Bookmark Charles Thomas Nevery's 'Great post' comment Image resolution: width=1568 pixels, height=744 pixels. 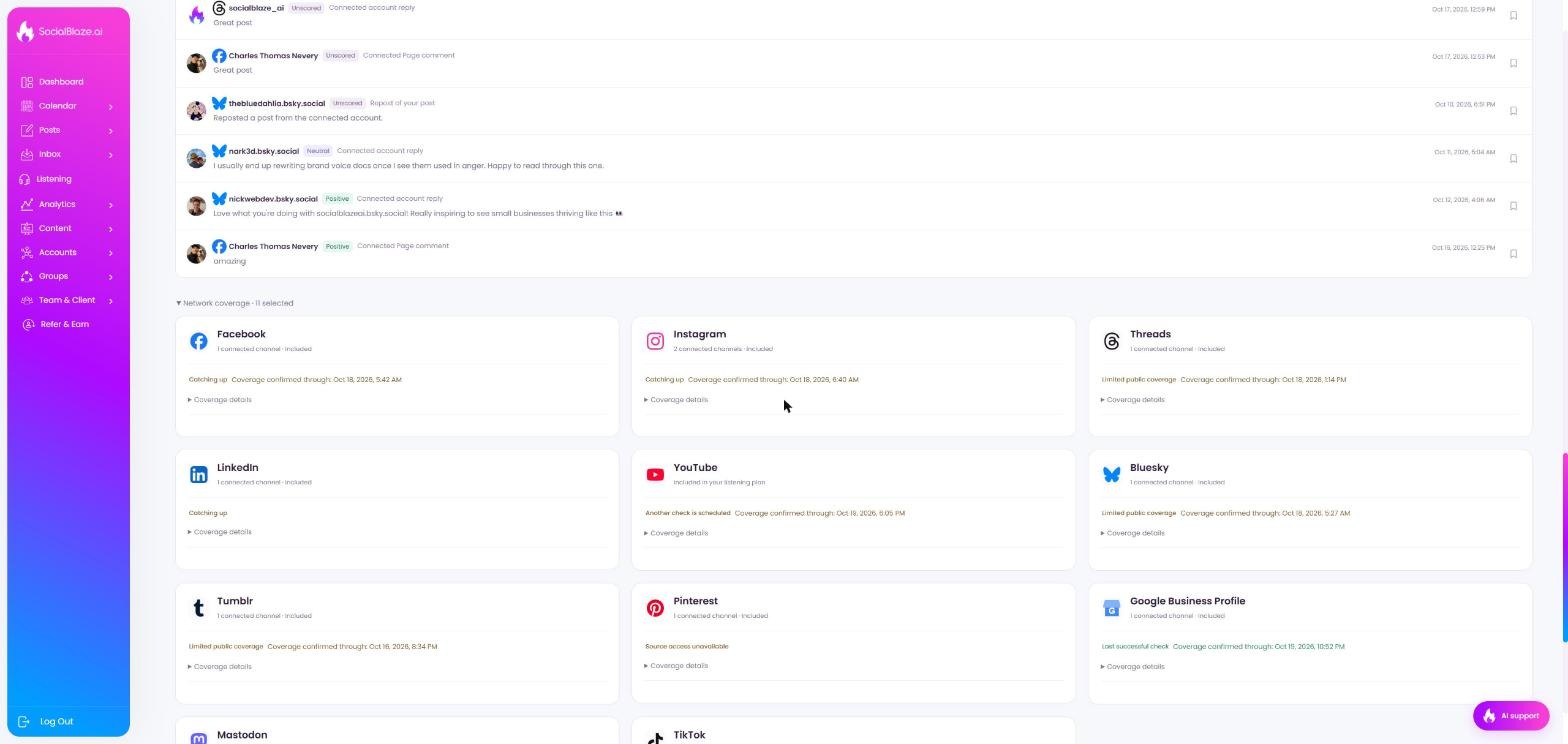pos(1513,63)
